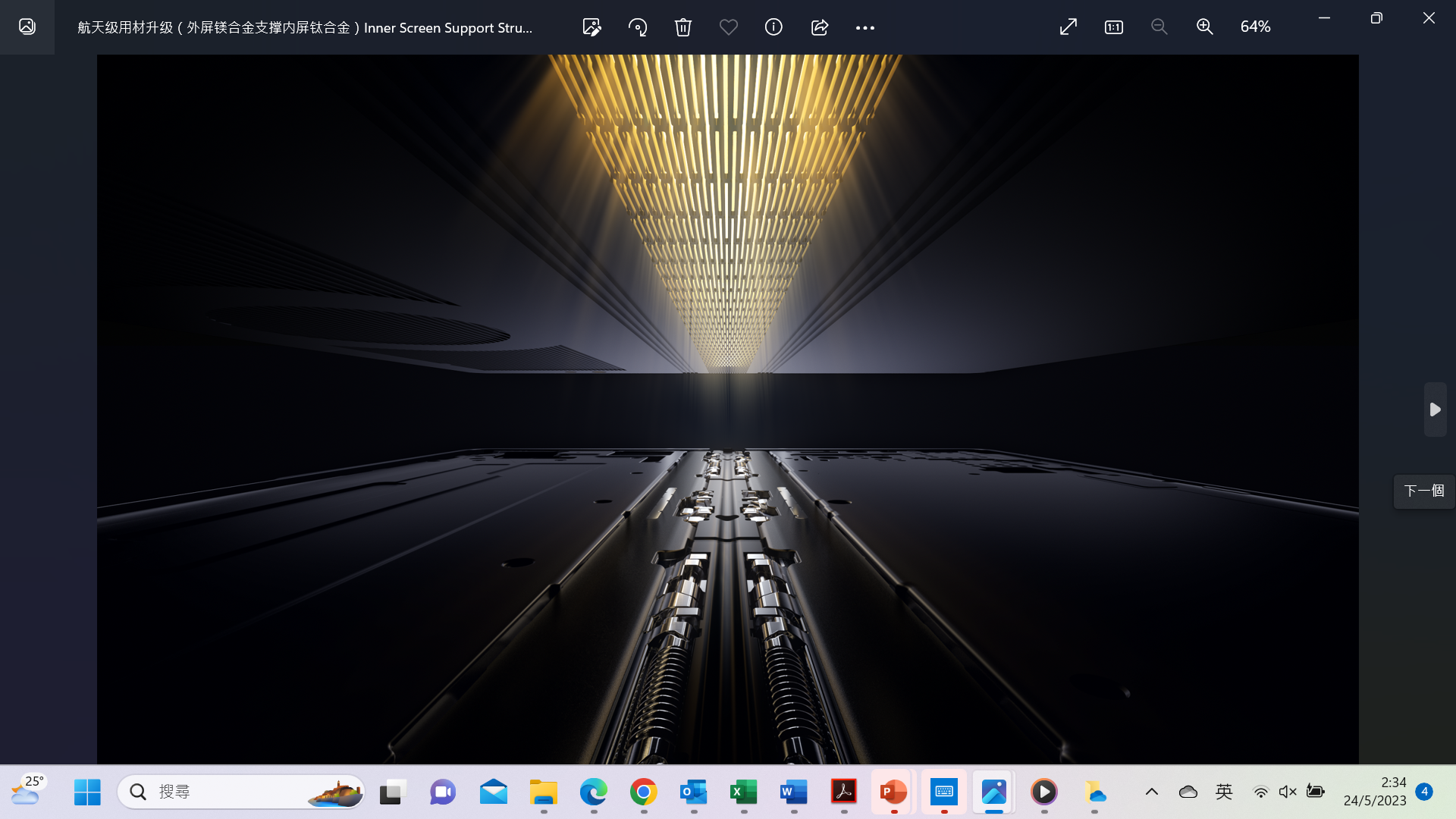Show hidden system tray icons
The height and width of the screenshot is (819, 1456).
[x=1151, y=792]
